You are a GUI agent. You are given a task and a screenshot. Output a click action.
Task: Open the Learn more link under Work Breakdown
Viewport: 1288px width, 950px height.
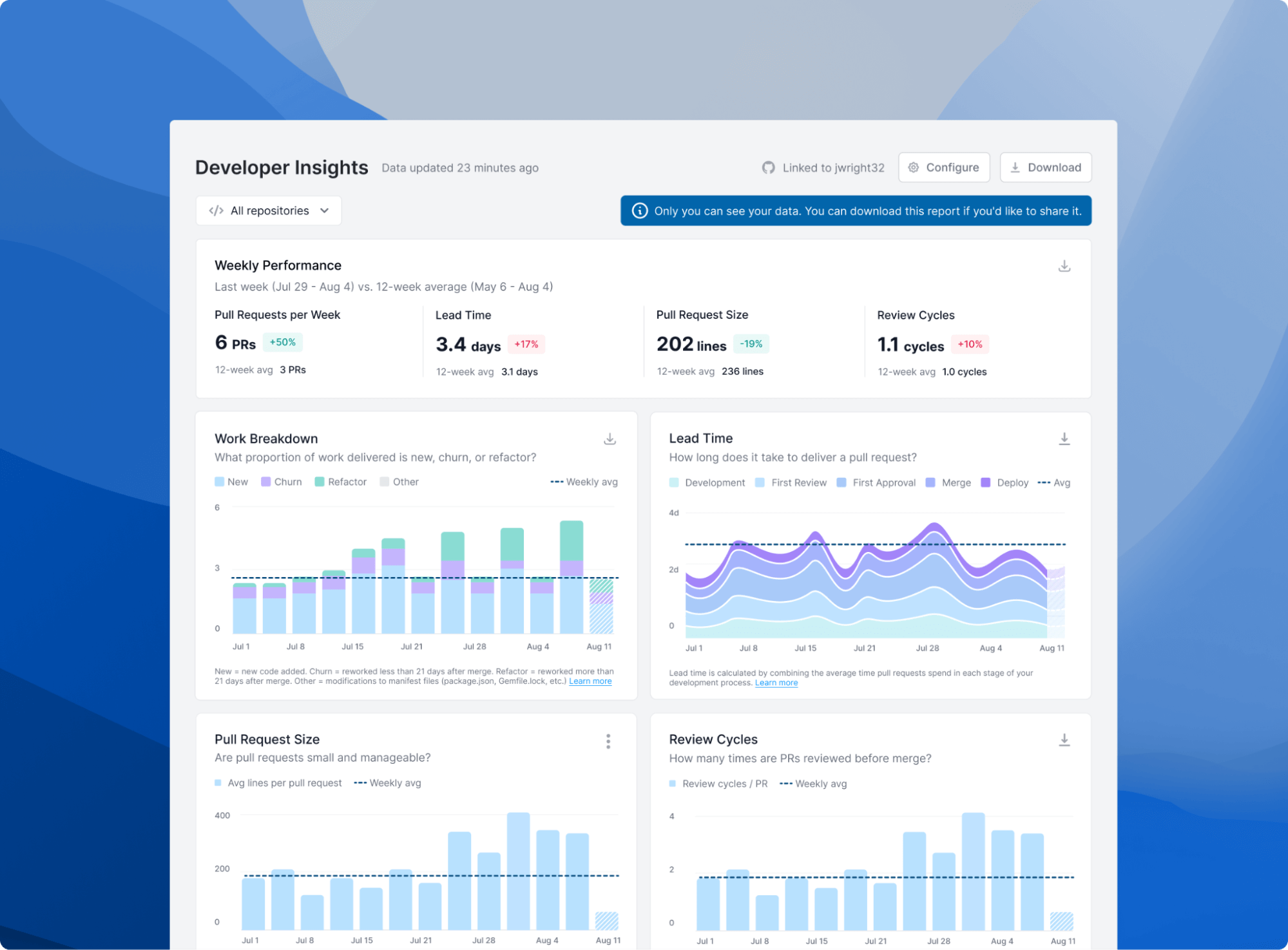pyautogui.click(x=590, y=681)
